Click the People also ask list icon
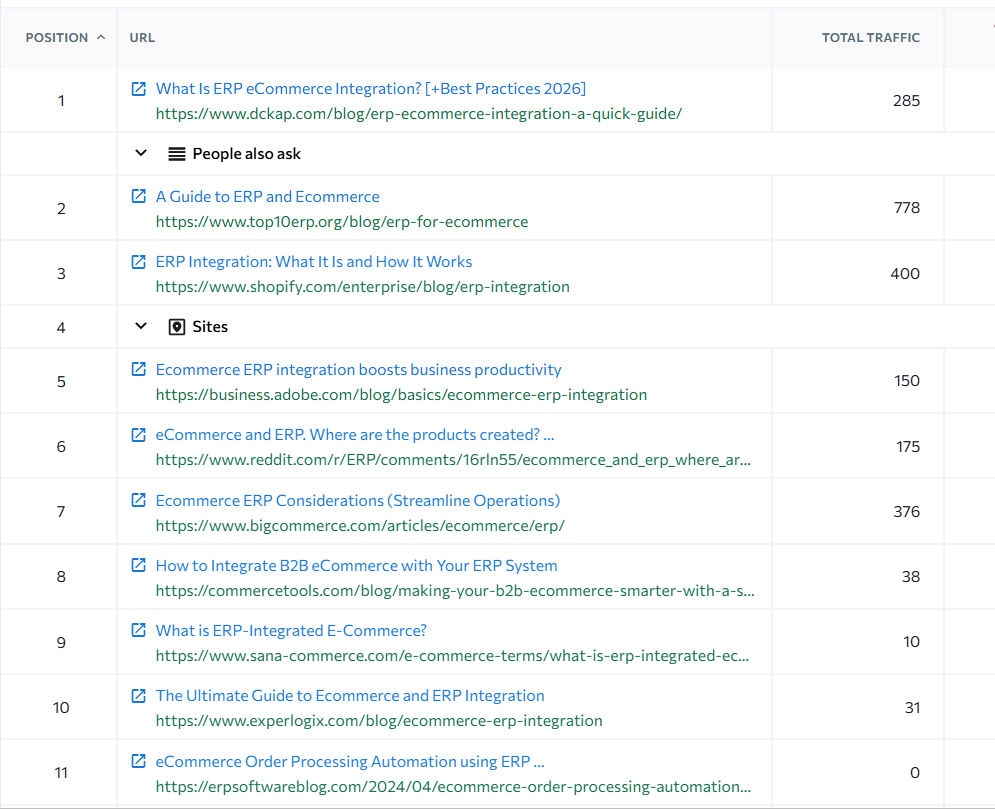995x809 pixels. tap(177, 154)
